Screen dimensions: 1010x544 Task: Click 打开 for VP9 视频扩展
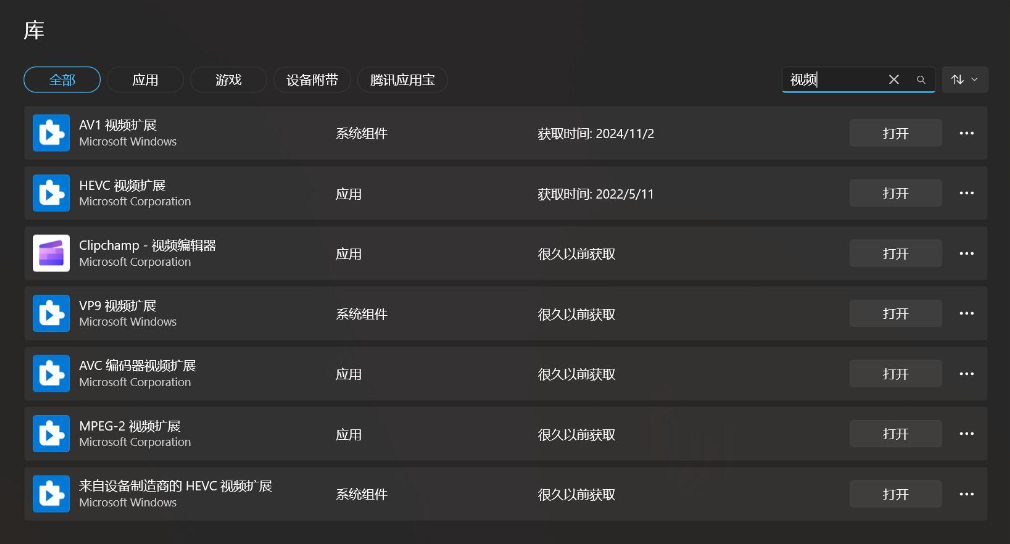point(895,314)
